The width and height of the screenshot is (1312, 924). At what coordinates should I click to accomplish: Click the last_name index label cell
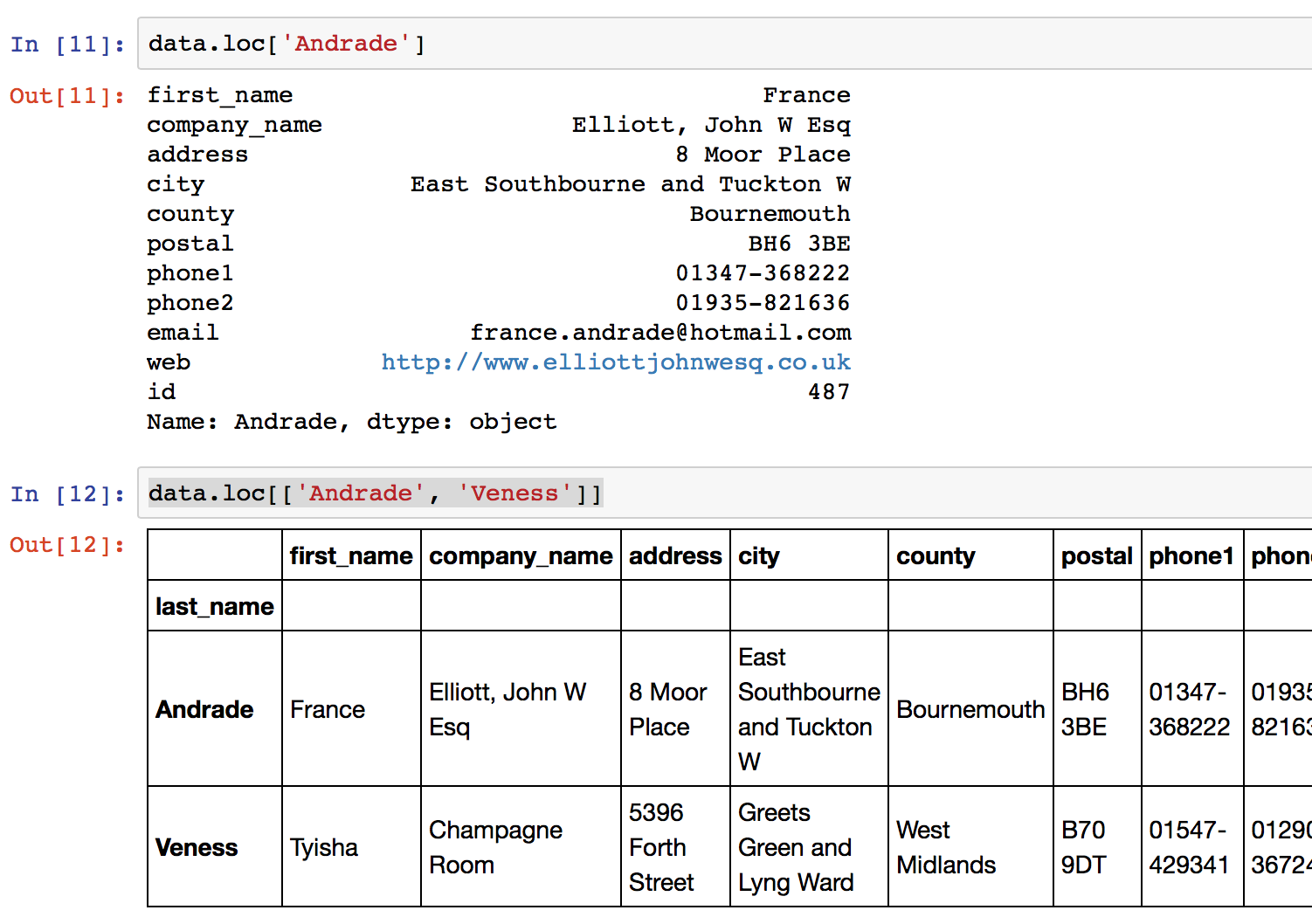214,605
